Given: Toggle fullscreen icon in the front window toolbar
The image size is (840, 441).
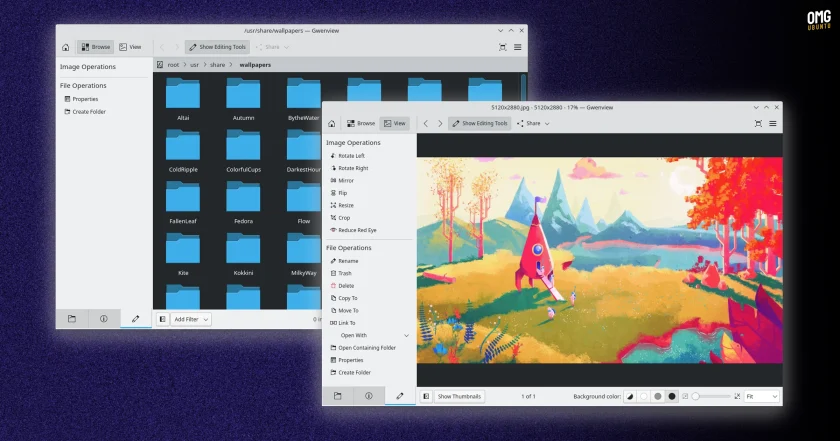Looking at the screenshot, I should click(x=758, y=123).
